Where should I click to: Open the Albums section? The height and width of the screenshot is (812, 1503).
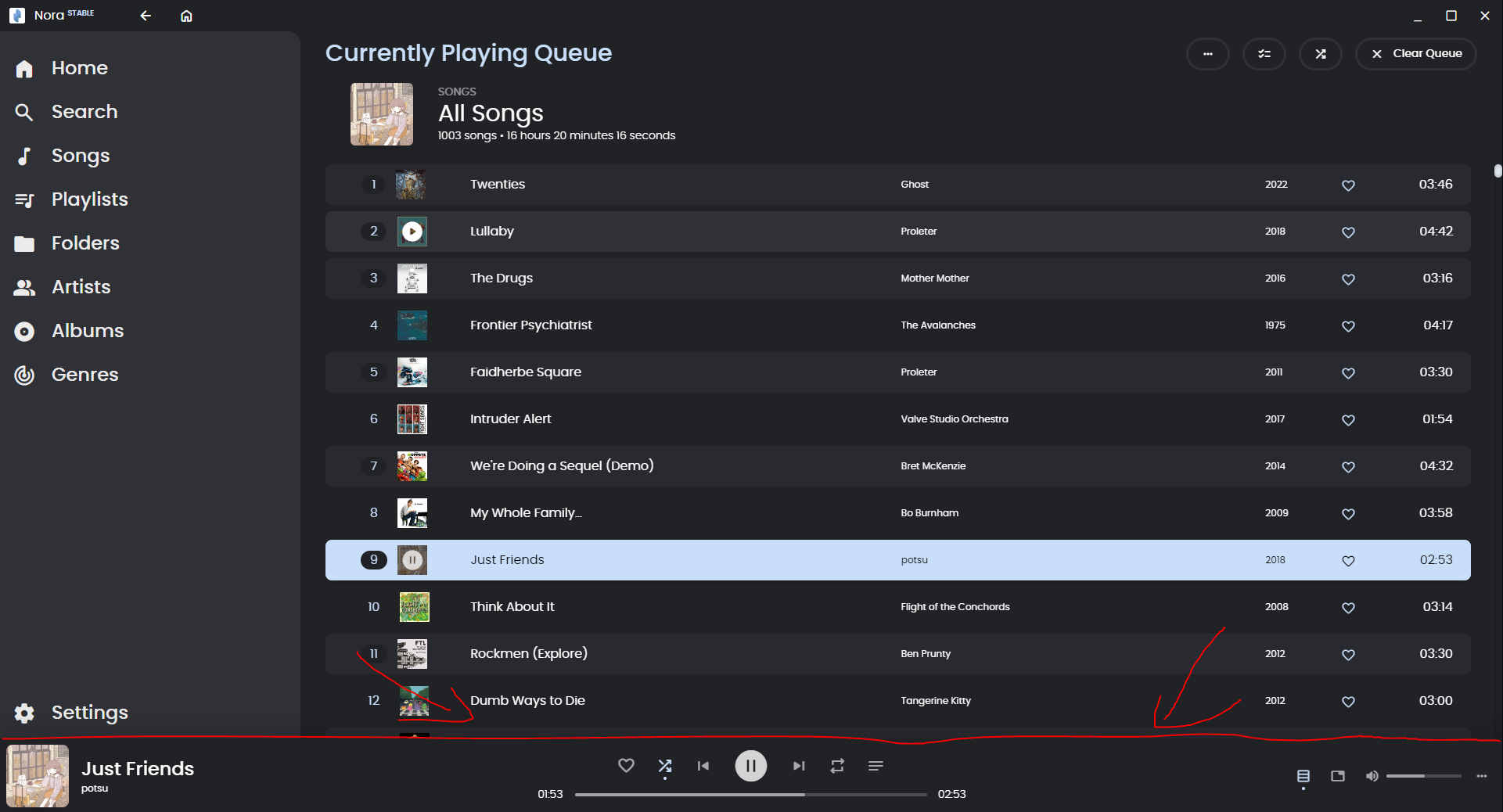click(87, 330)
